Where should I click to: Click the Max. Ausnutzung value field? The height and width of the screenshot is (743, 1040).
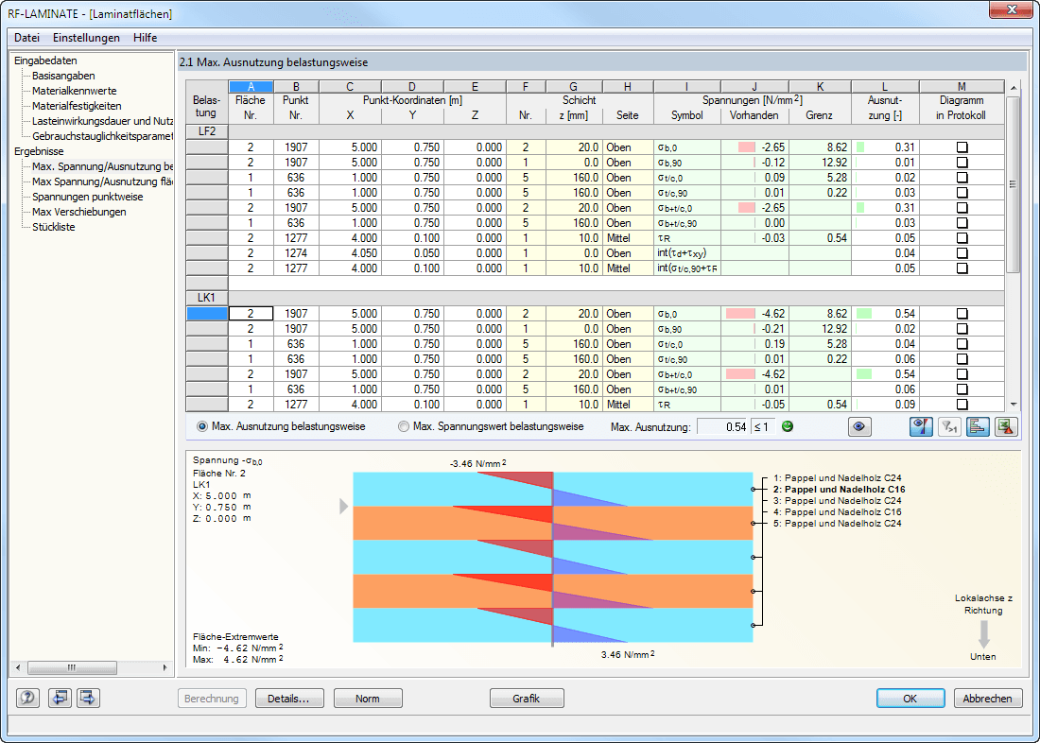tap(722, 427)
